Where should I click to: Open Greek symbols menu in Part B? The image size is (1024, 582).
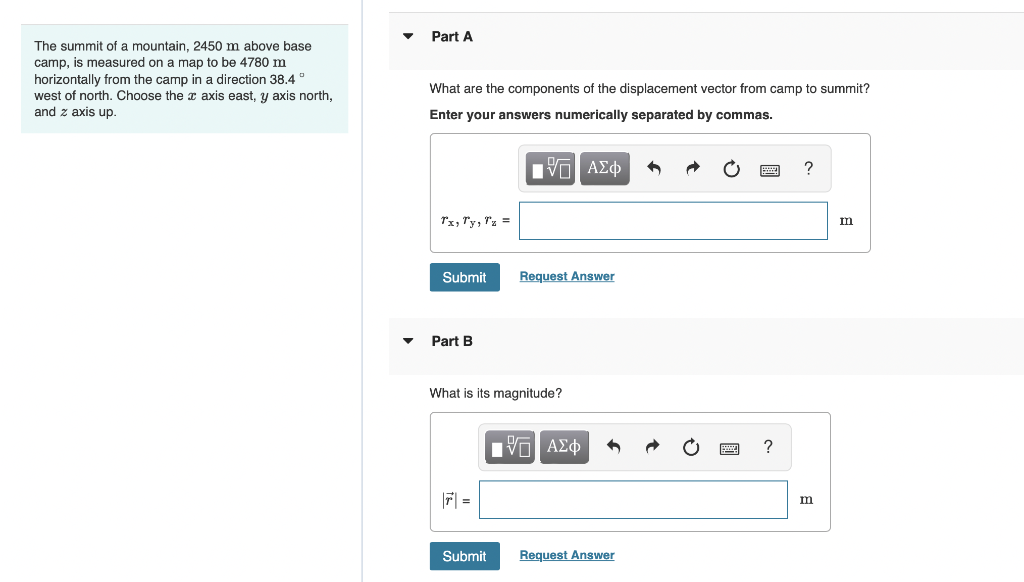point(564,447)
